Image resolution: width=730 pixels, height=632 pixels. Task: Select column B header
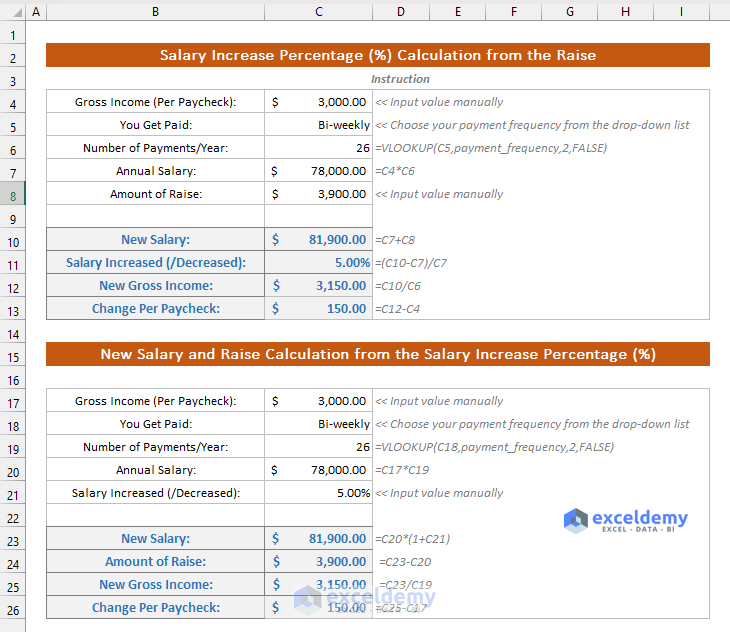coord(155,12)
